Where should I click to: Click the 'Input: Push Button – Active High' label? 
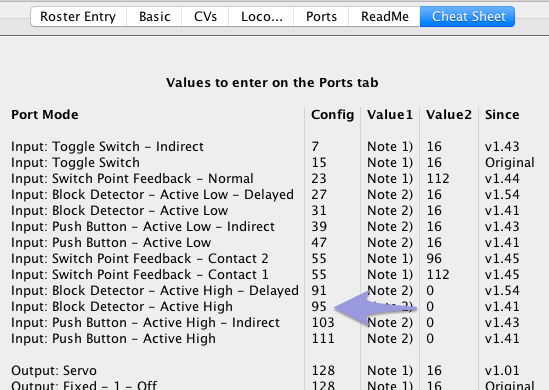click(x=113, y=339)
